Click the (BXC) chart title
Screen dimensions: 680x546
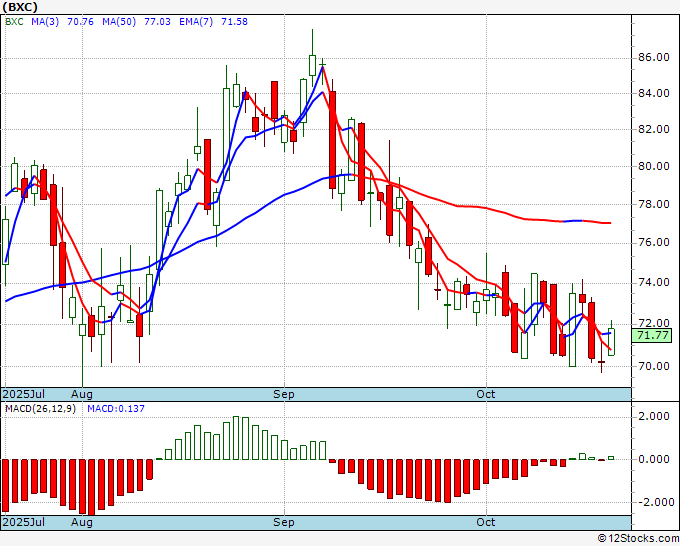(x=20, y=7)
